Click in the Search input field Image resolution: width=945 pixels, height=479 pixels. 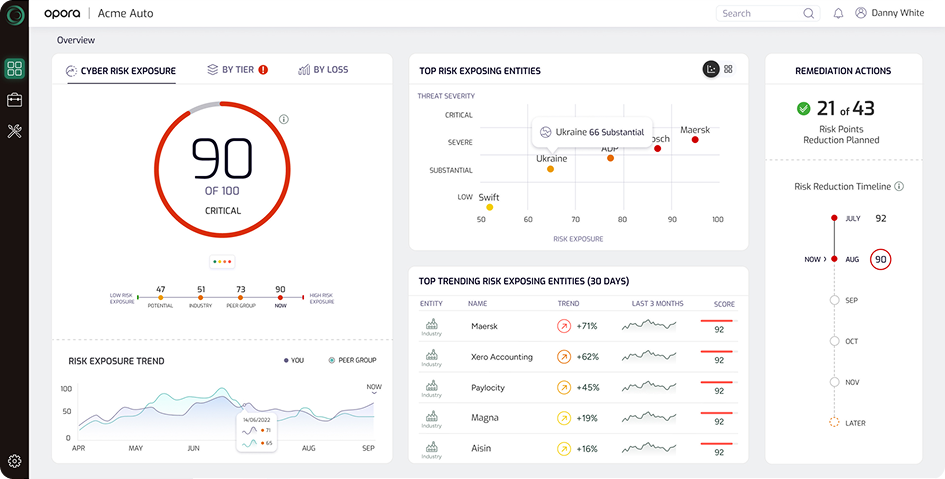click(x=760, y=14)
